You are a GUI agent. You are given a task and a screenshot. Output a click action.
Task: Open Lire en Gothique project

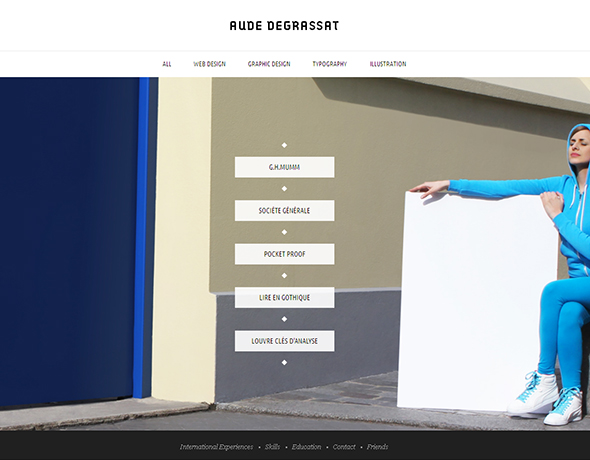tap(284, 298)
